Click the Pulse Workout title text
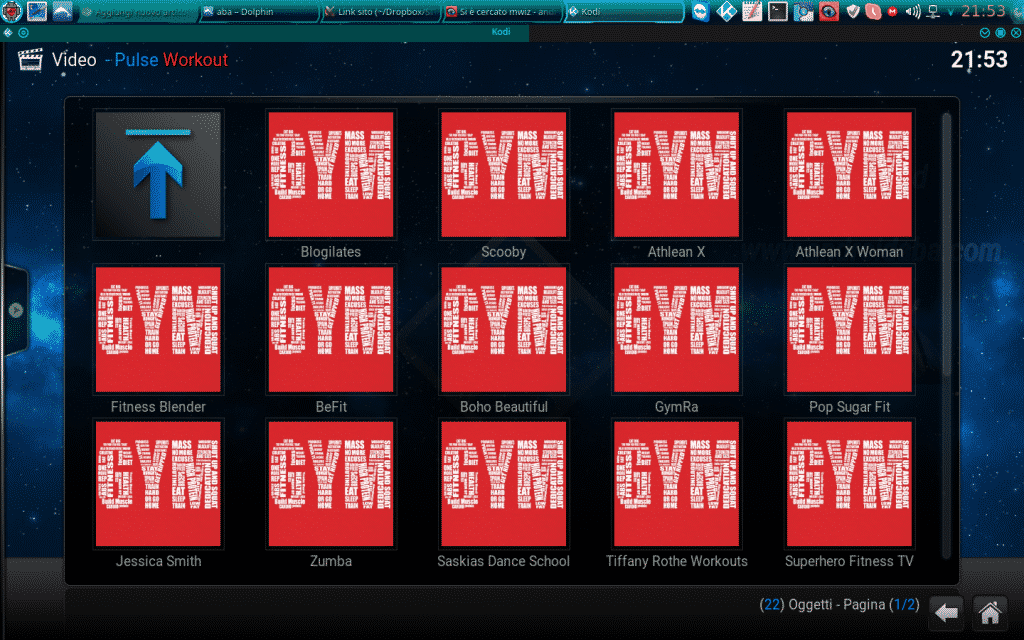The width and height of the screenshot is (1024, 640). (x=171, y=60)
